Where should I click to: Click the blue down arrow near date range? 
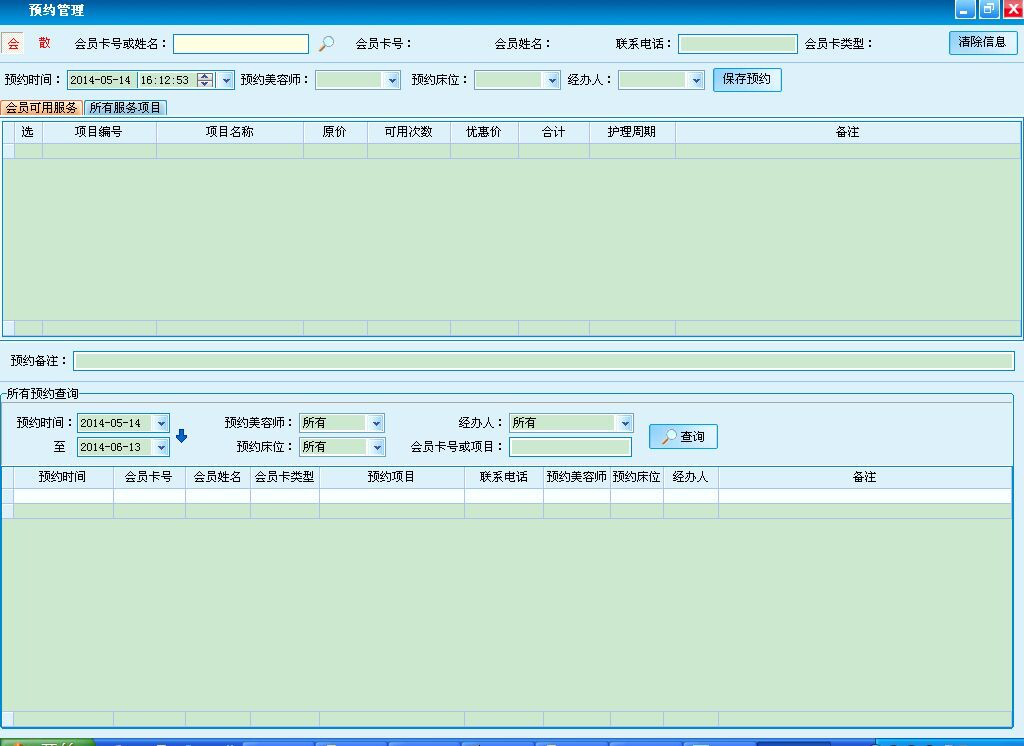tap(181, 436)
